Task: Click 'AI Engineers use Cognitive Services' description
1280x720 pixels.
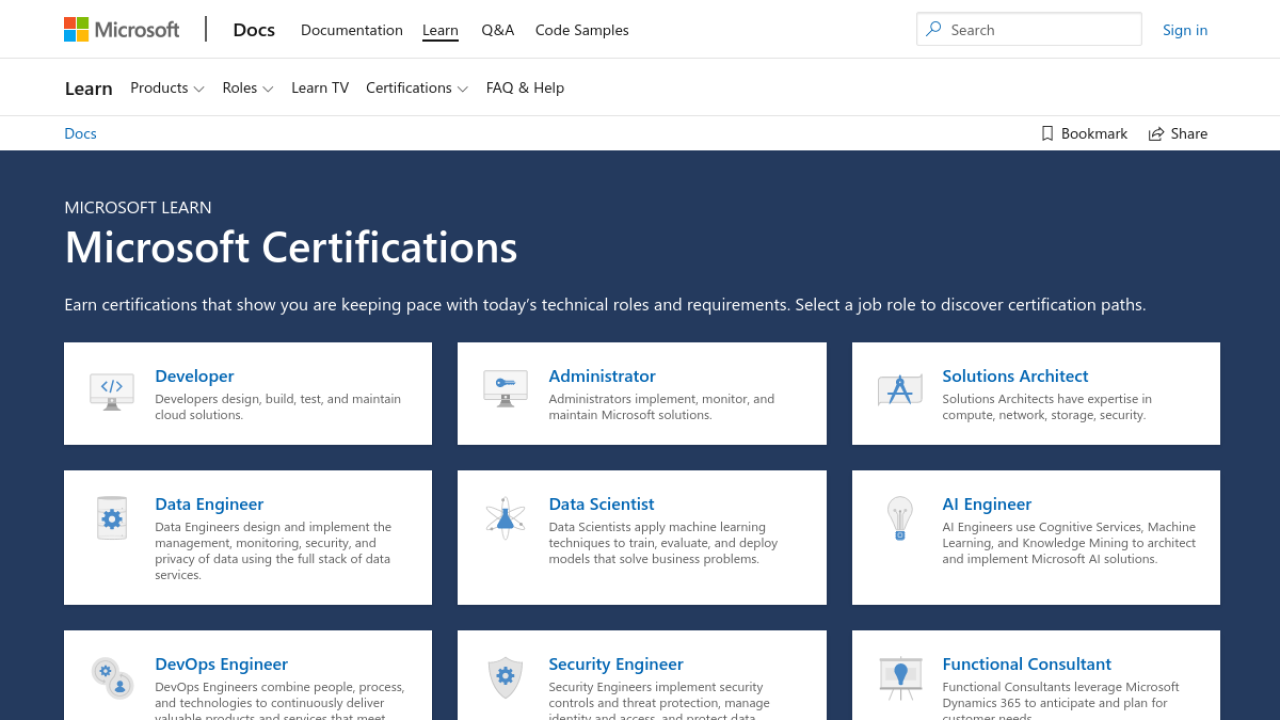Action: 1069,543
